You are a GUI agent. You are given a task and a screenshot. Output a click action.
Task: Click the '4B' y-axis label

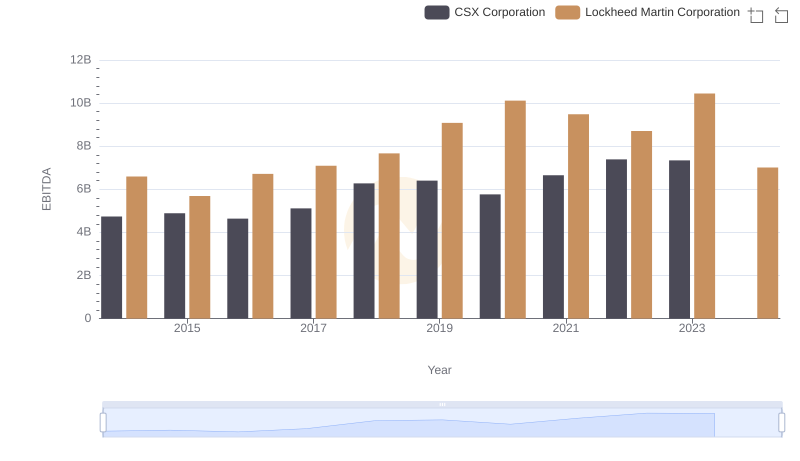84,232
